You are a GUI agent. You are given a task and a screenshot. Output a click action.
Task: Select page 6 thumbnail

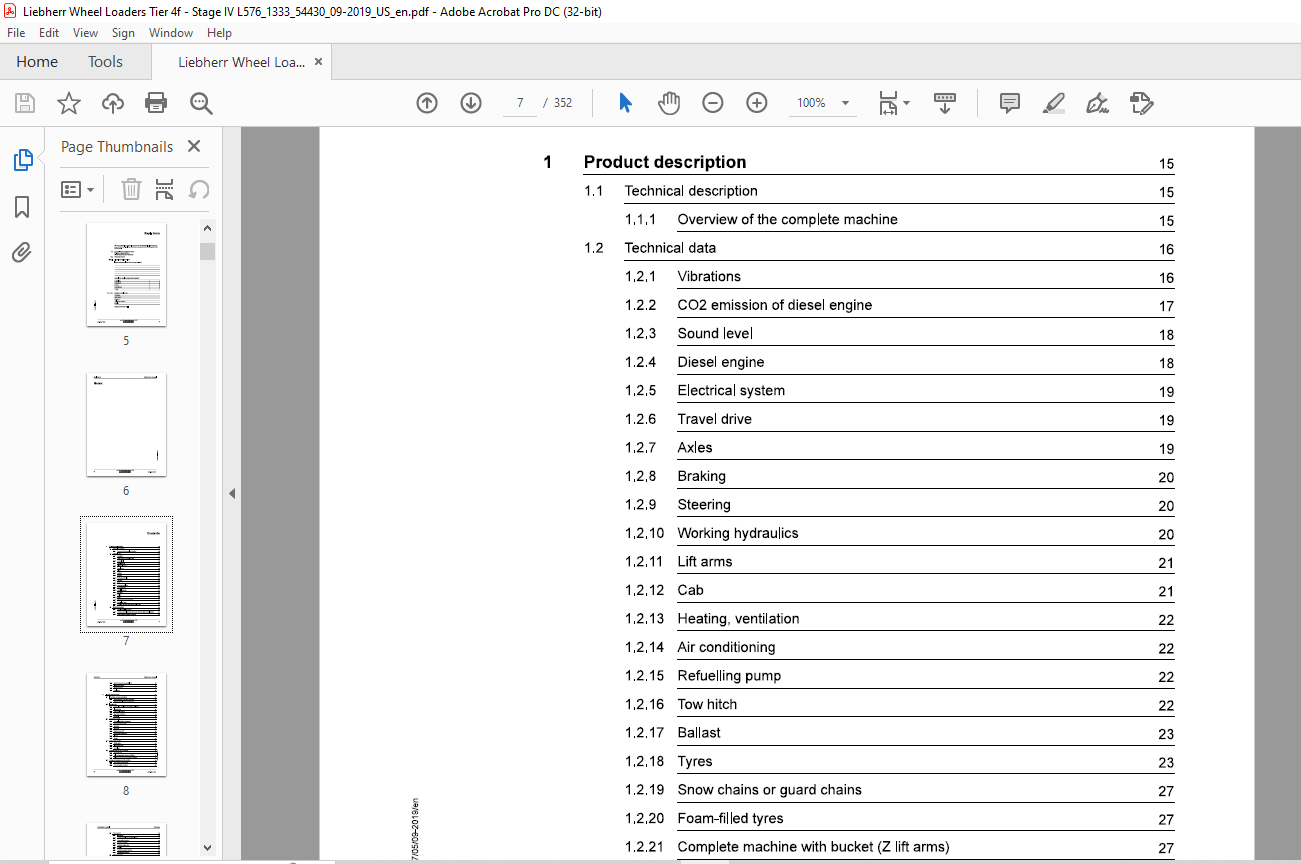click(126, 424)
